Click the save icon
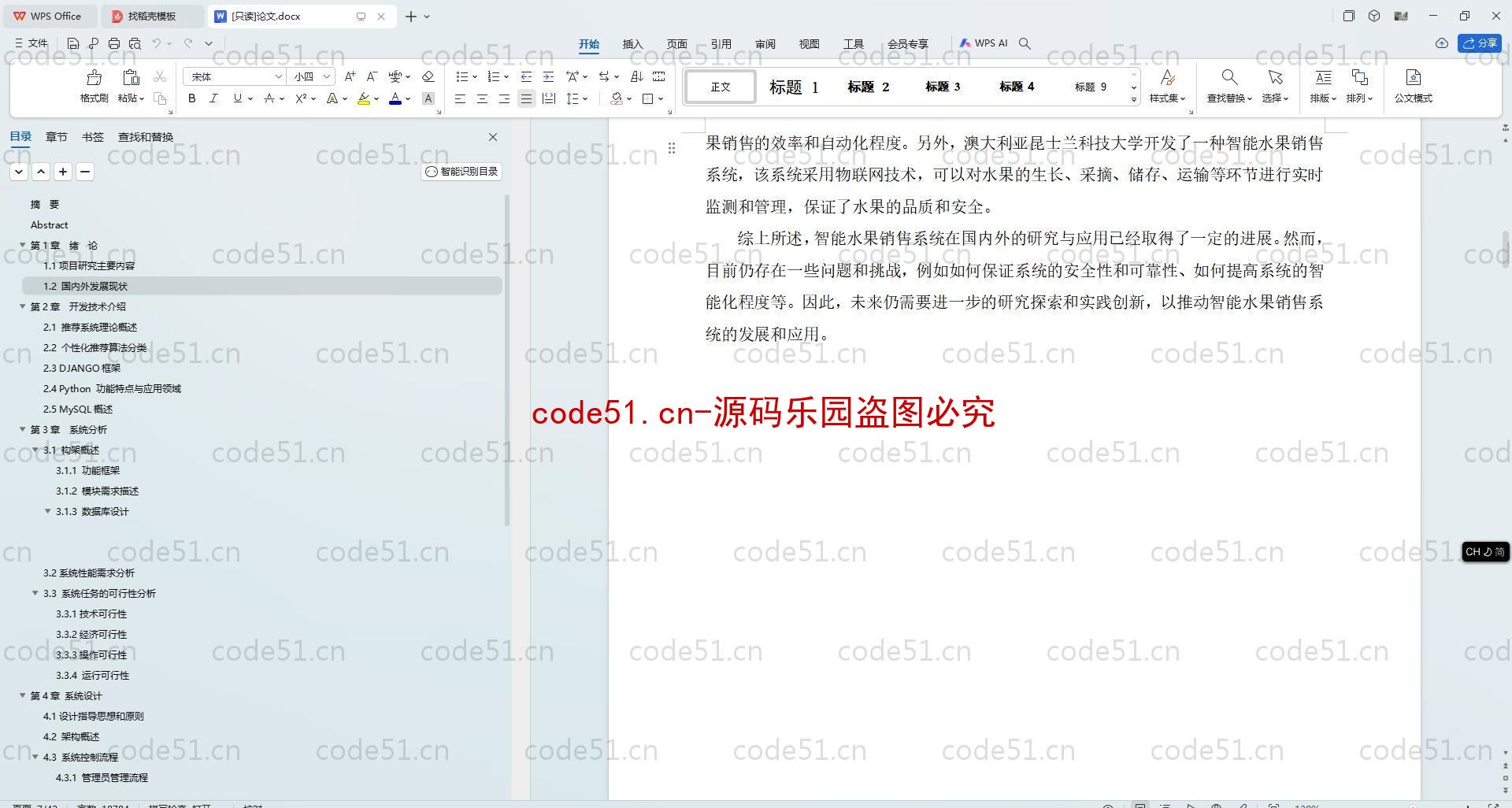Screen dimensions: 1512x808 pyautogui.click(x=73, y=43)
